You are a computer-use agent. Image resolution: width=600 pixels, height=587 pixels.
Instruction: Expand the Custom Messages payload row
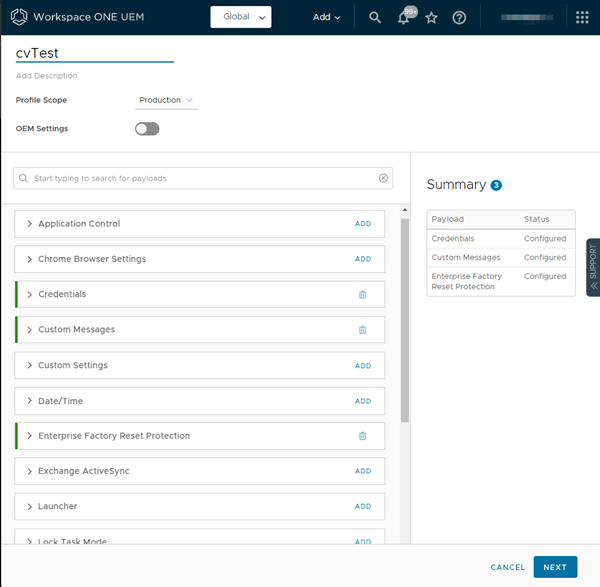[29, 329]
